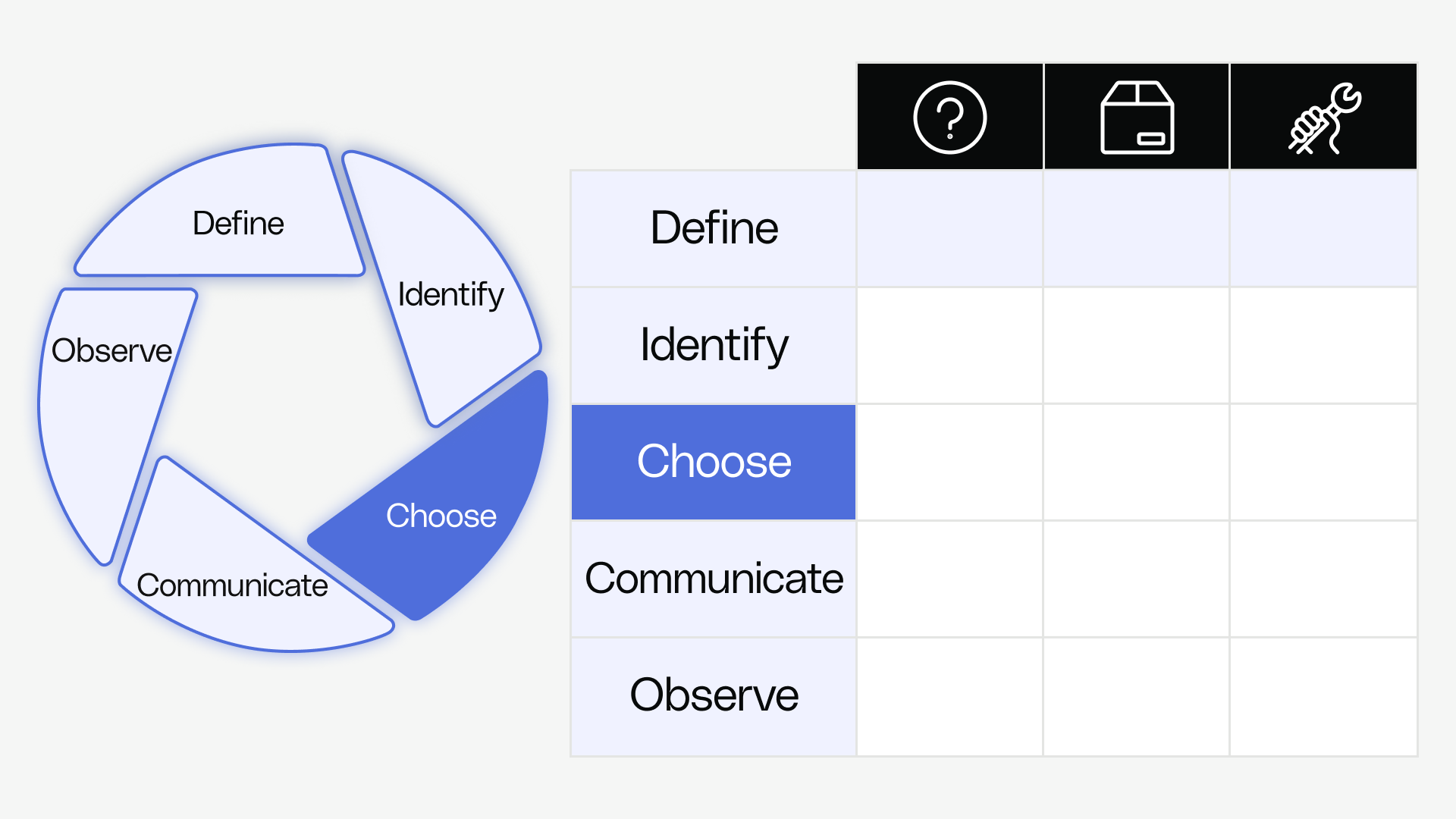This screenshot has height=819, width=1456.
Task: Click the package box icon in header
Action: click(1137, 118)
